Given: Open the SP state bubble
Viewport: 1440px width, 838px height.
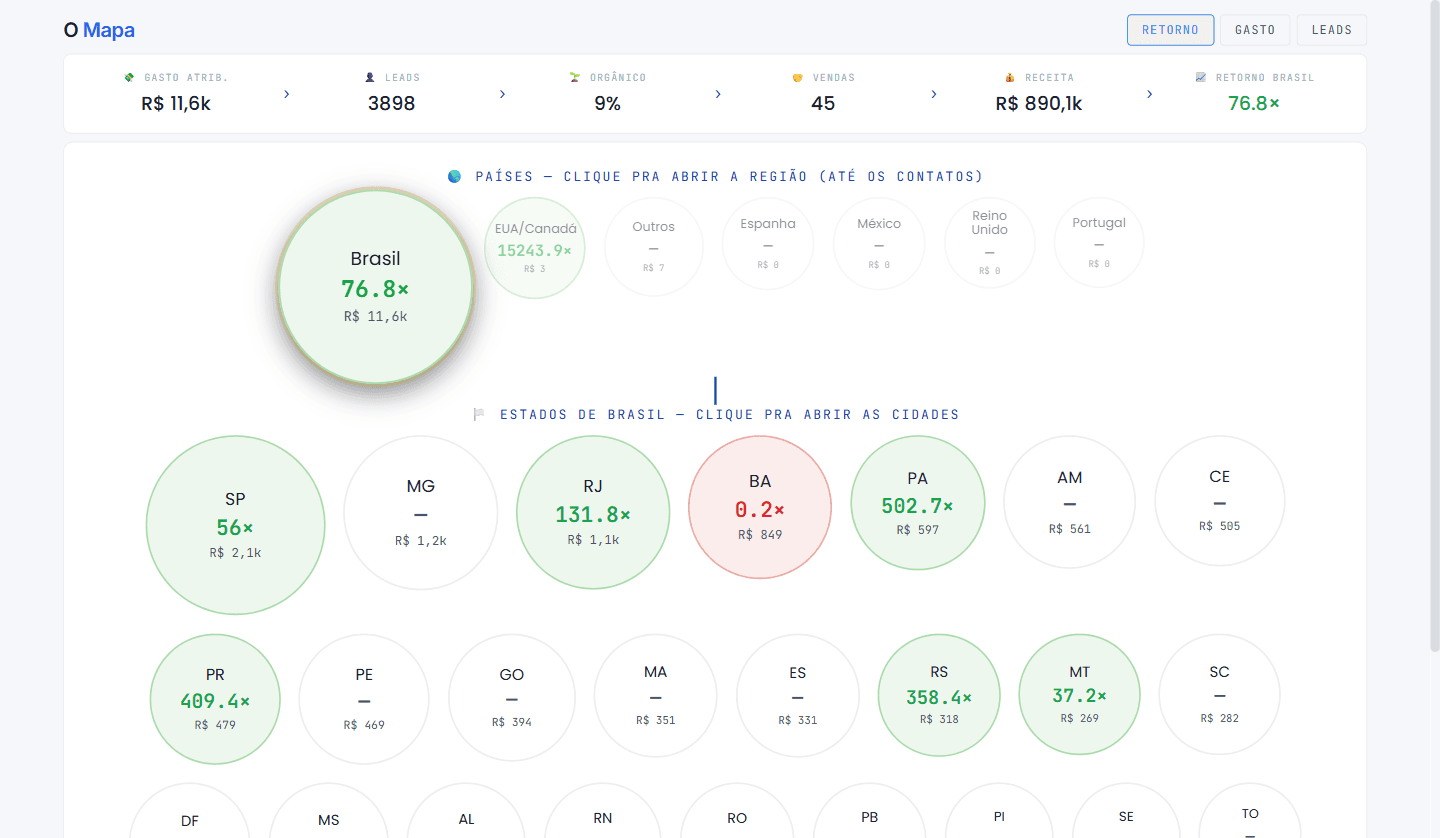Looking at the screenshot, I should pos(236,525).
